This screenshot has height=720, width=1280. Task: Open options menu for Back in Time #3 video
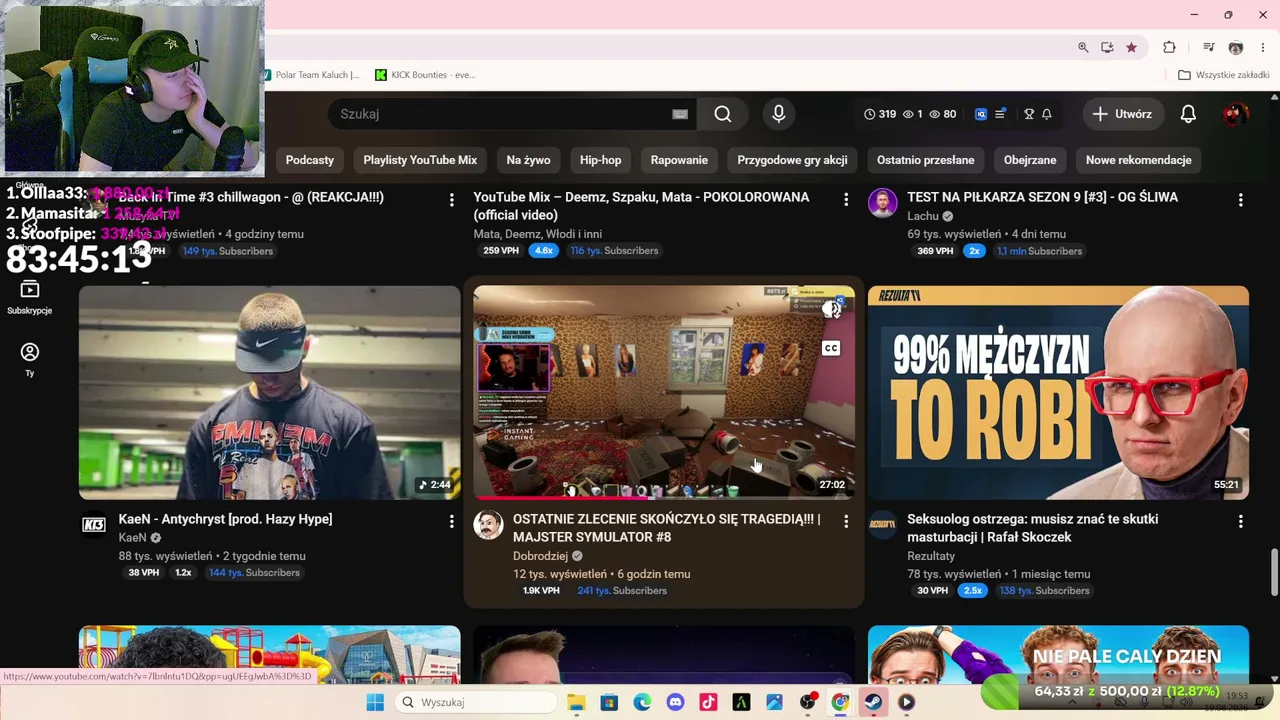(x=451, y=200)
